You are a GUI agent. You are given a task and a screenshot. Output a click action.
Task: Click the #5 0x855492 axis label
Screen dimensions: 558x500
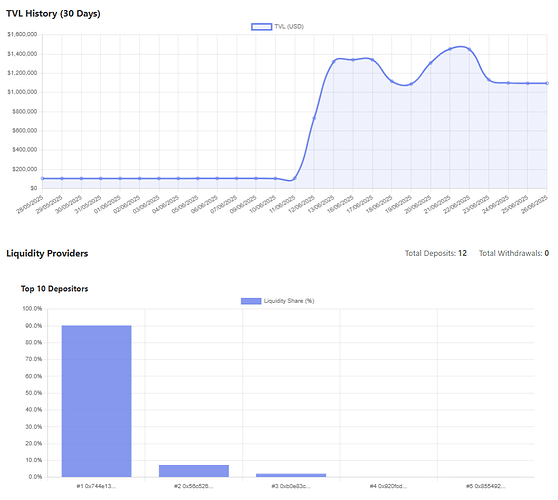pos(486,486)
